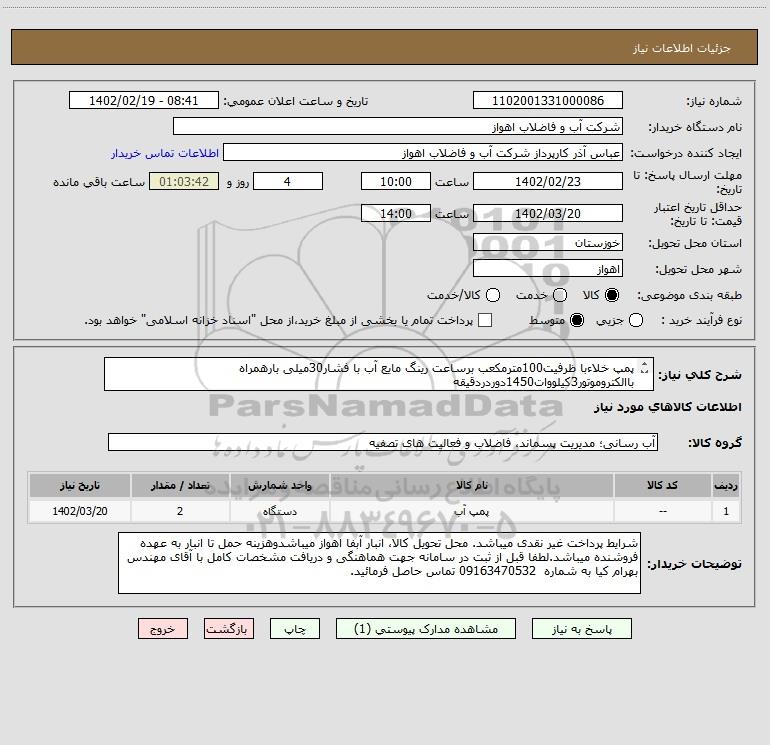This screenshot has height=745, width=770.
Task: Click announcement date field 1402/02/19 - 08:41
Action: click(144, 100)
